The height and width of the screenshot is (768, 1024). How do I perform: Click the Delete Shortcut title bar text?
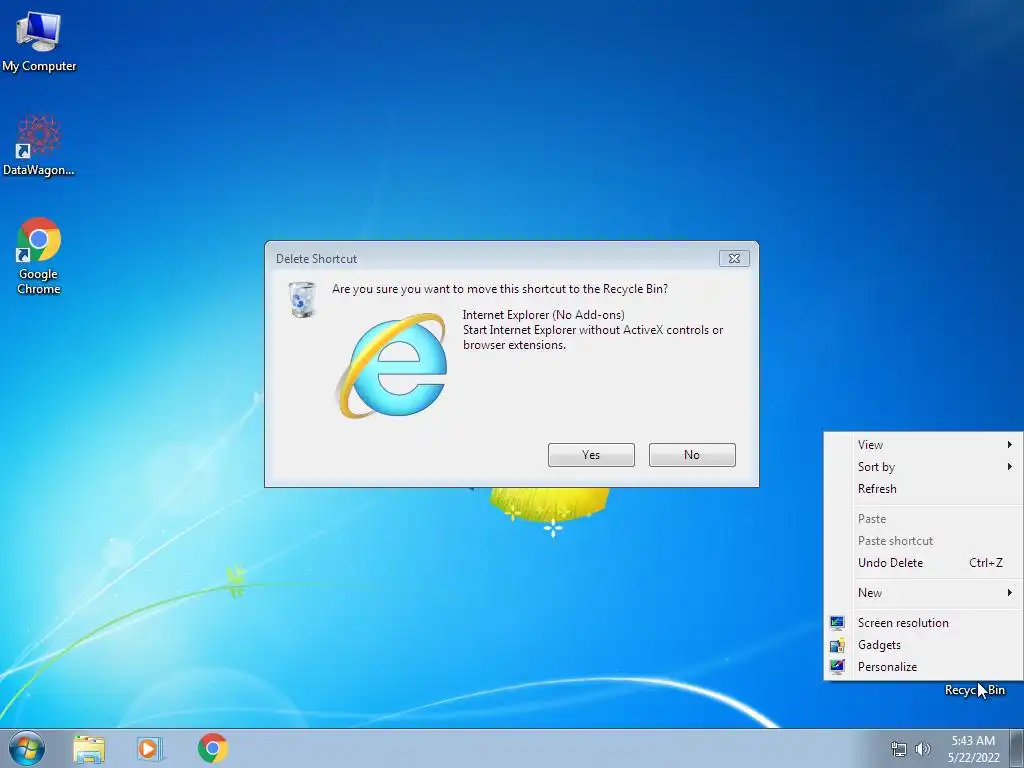click(x=316, y=259)
